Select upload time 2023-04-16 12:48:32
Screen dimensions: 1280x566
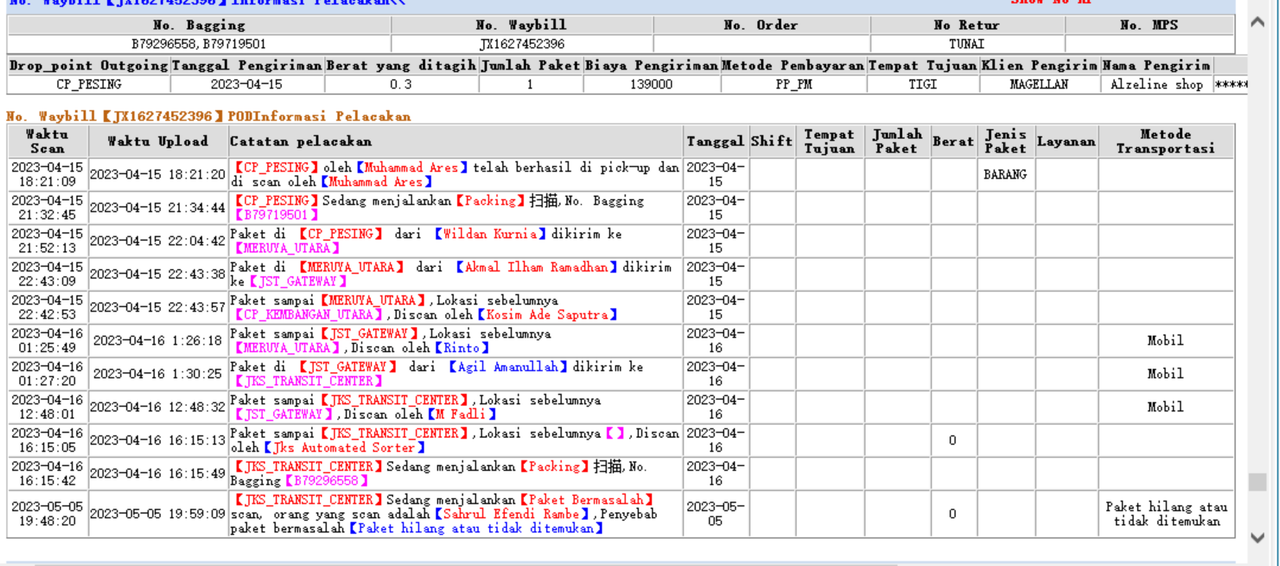[158, 407]
